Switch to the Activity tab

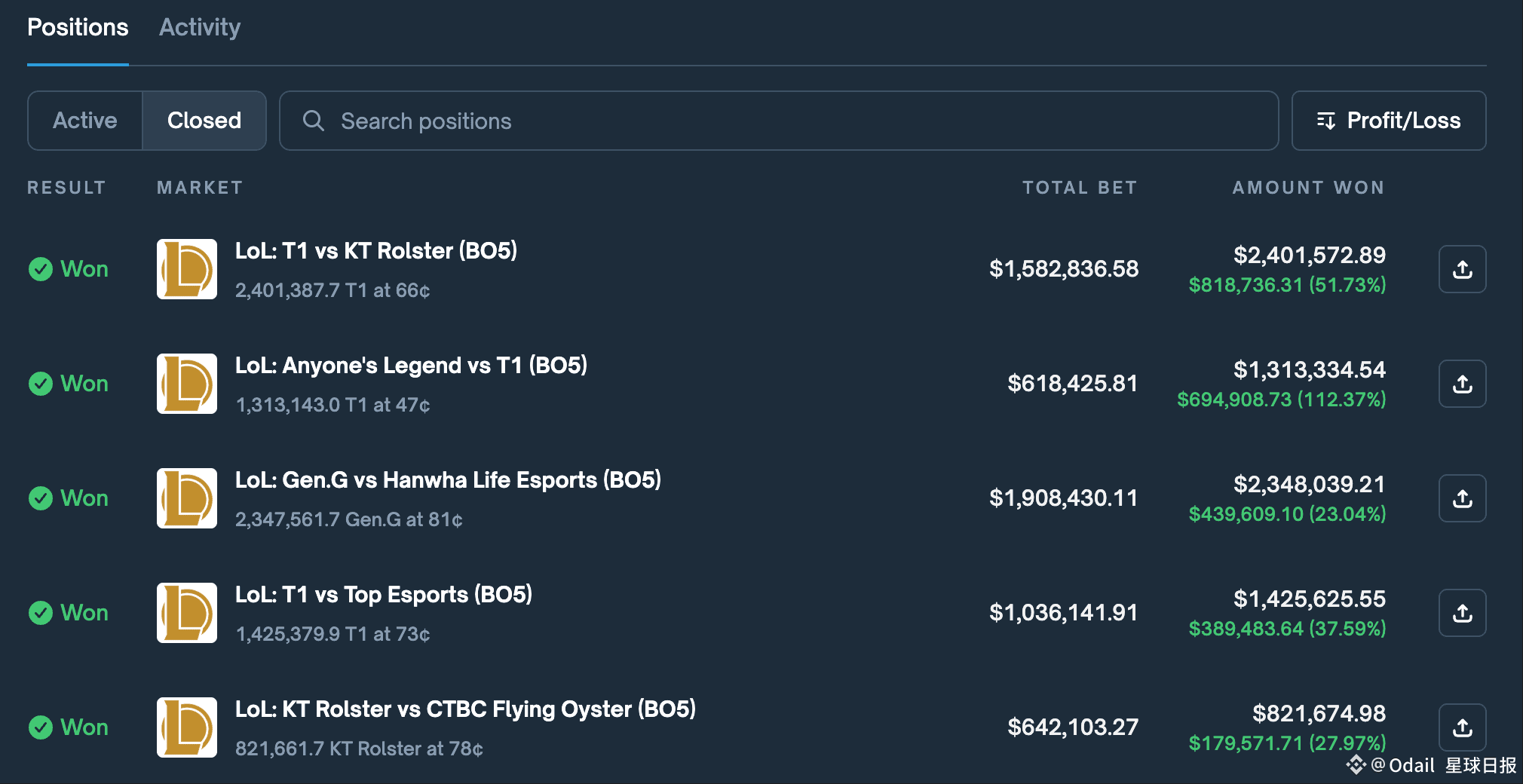(200, 28)
